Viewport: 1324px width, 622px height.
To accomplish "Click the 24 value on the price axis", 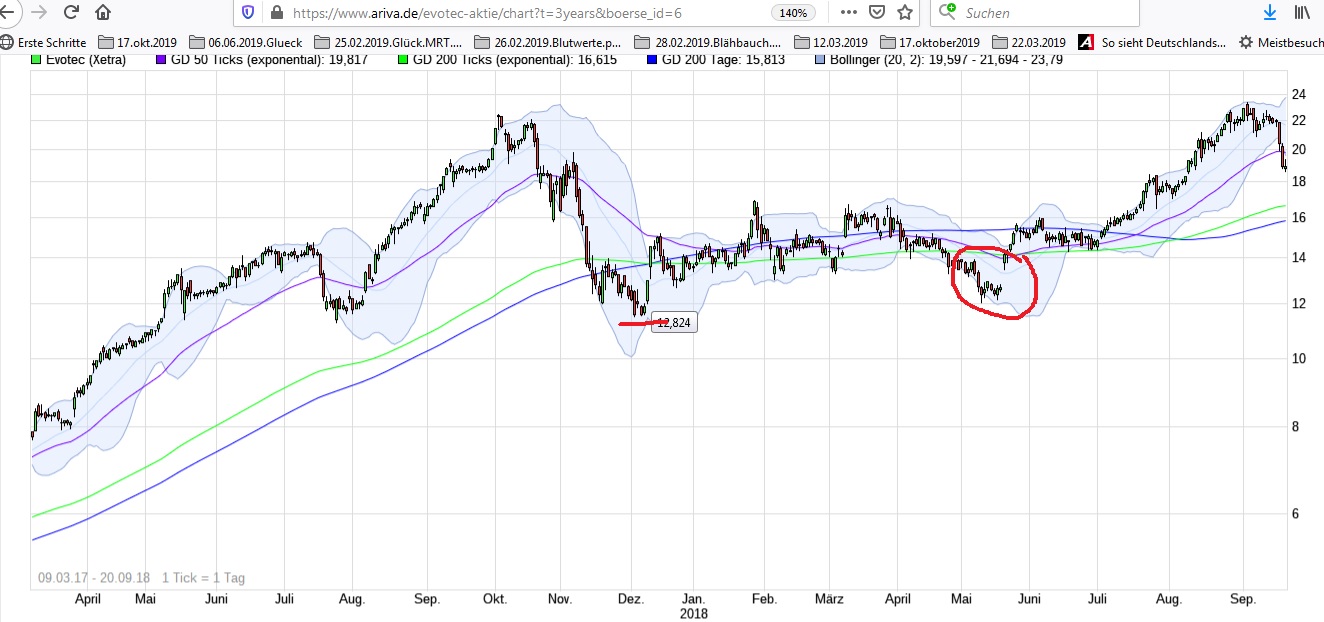I will [x=1299, y=95].
